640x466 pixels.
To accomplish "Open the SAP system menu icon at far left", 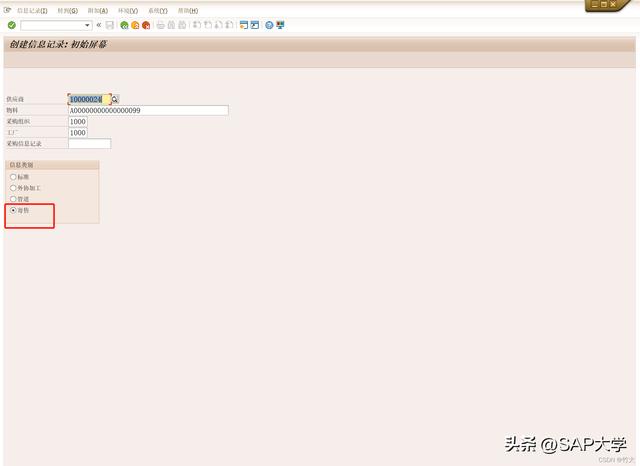I will [x=7, y=10].
